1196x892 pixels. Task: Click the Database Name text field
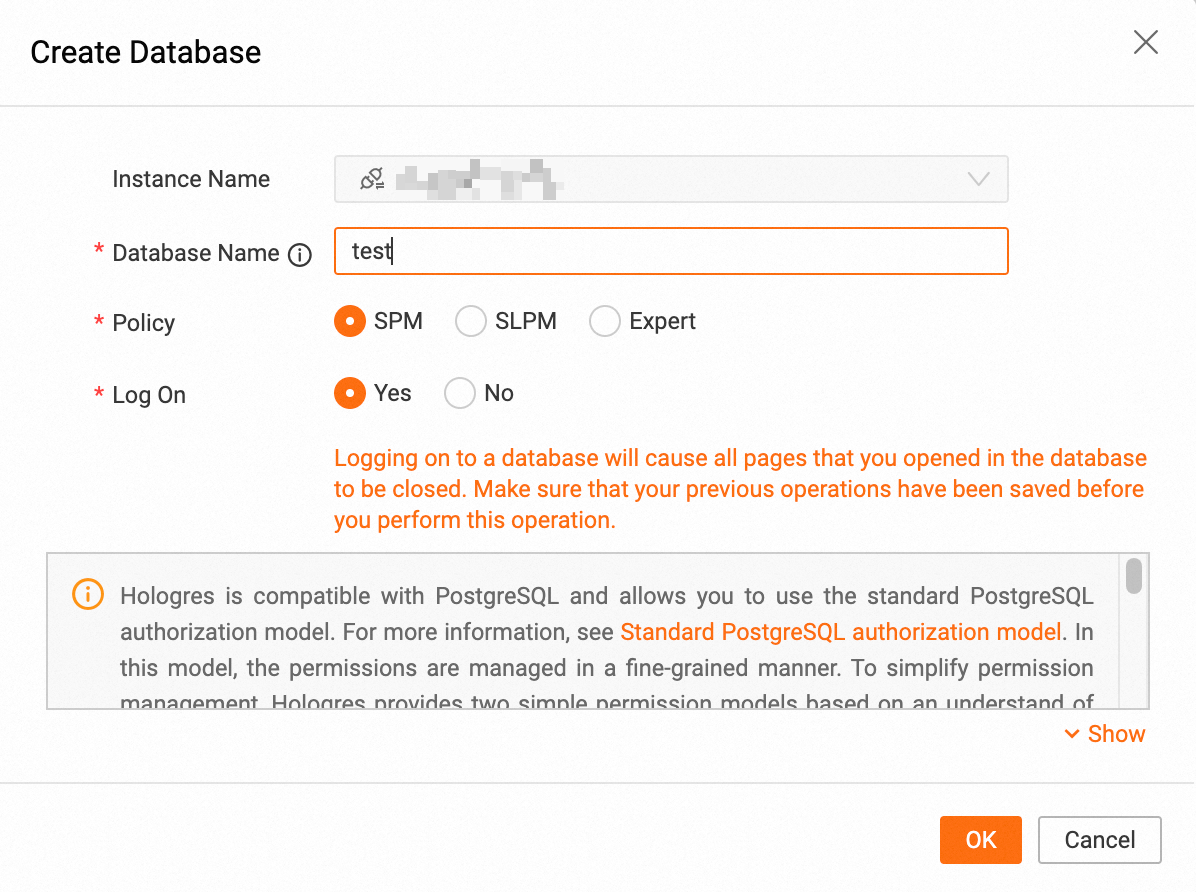click(670, 251)
